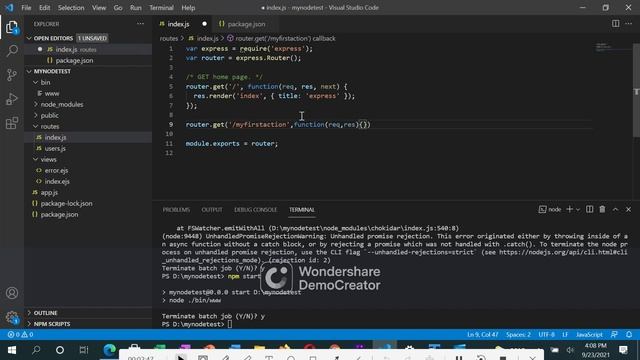Open error.ejs in views folder

[x=88, y=171]
